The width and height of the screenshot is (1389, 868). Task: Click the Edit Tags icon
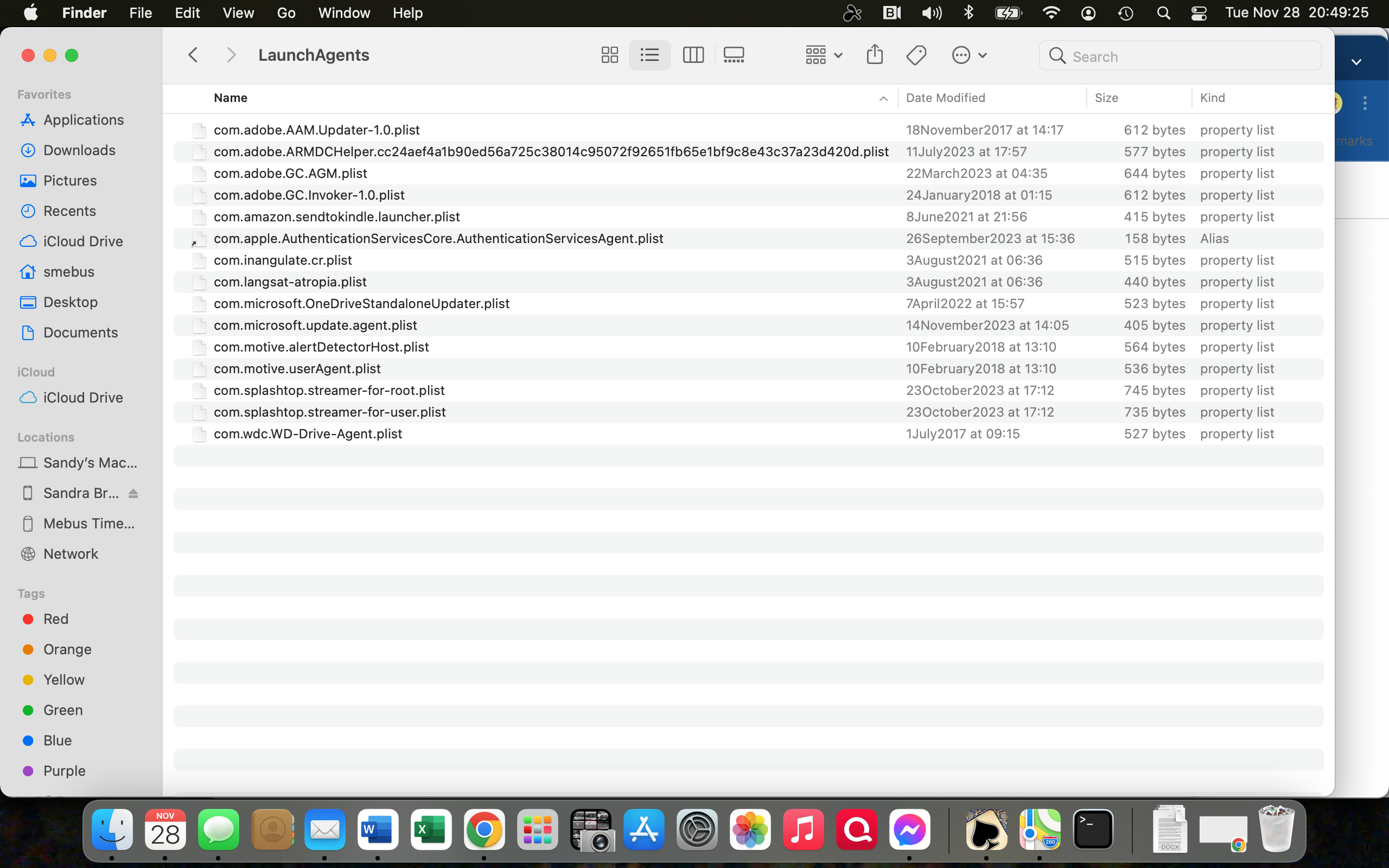916,55
